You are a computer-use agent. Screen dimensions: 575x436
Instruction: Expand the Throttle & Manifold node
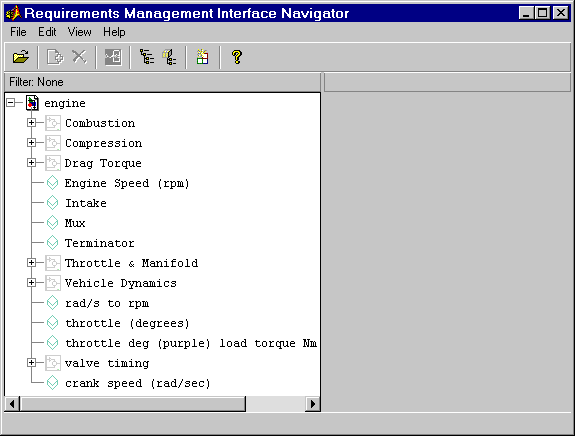[32, 263]
